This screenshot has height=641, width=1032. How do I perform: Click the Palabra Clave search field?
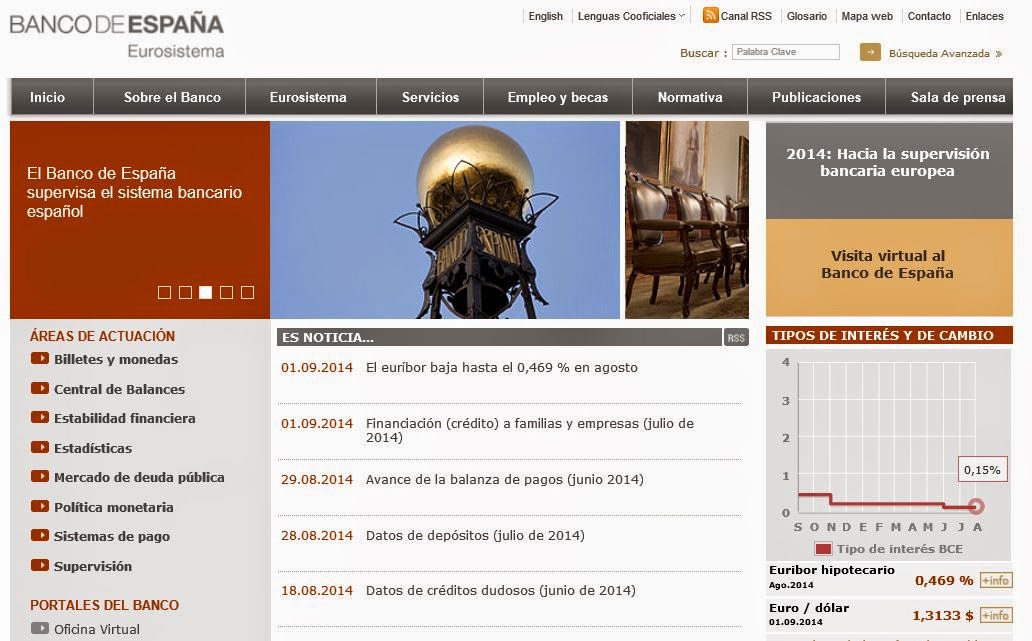[786, 52]
